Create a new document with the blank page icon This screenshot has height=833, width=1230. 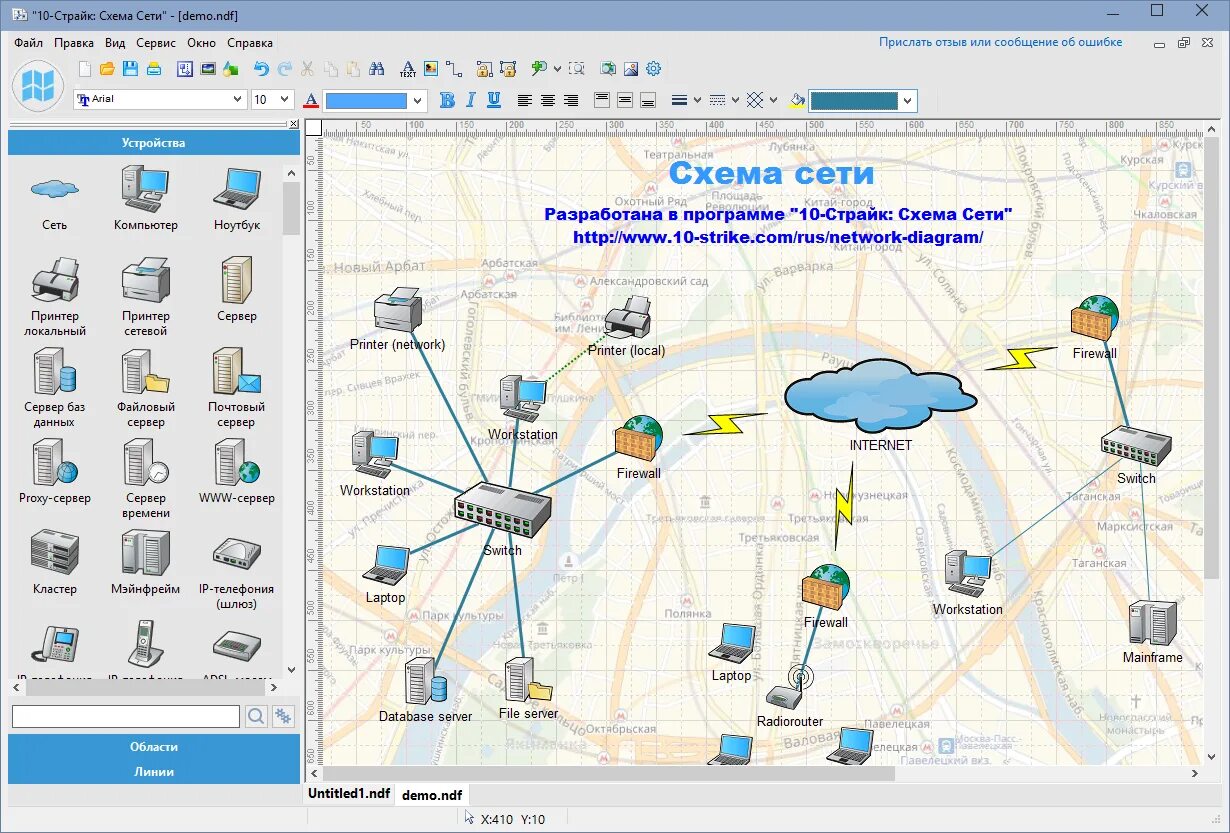click(x=85, y=69)
